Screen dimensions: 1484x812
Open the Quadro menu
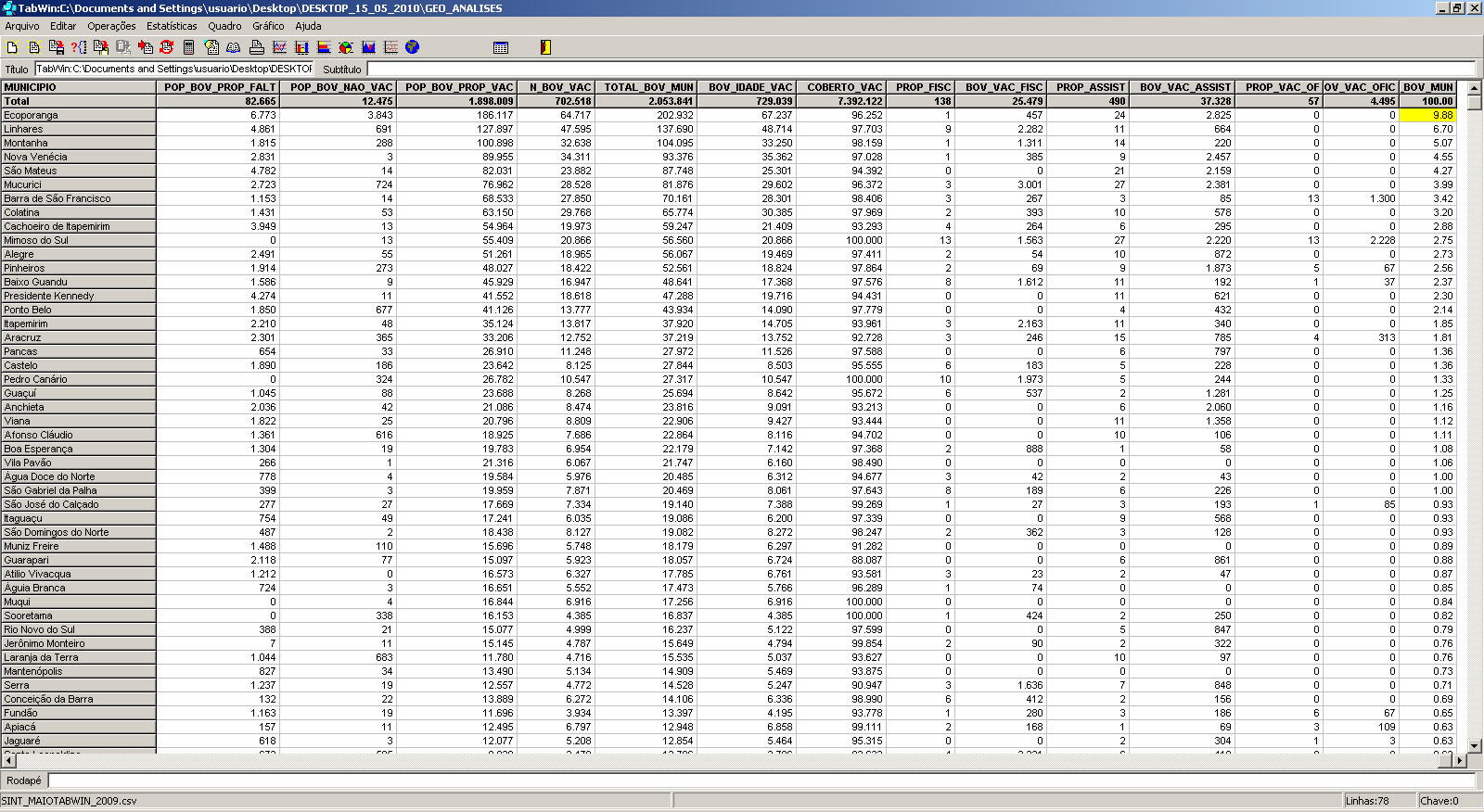point(224,26)
